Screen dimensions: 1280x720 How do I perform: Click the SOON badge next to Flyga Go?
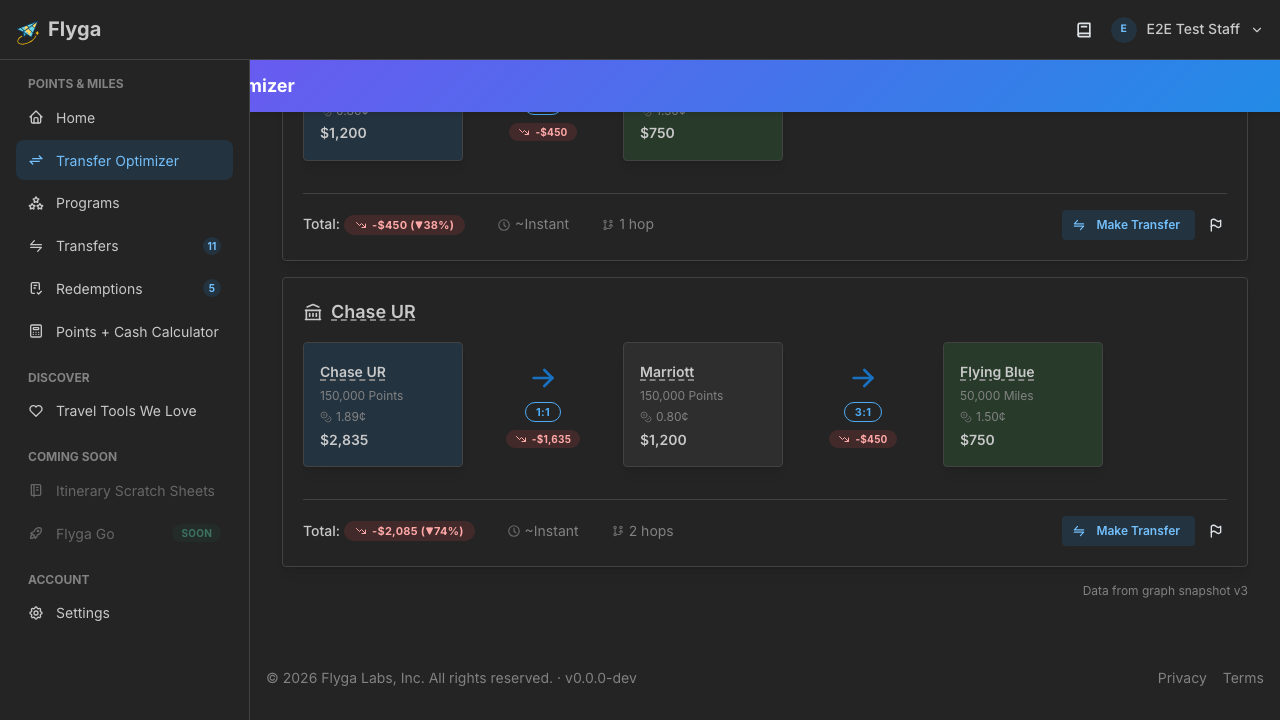click(196, 534)
